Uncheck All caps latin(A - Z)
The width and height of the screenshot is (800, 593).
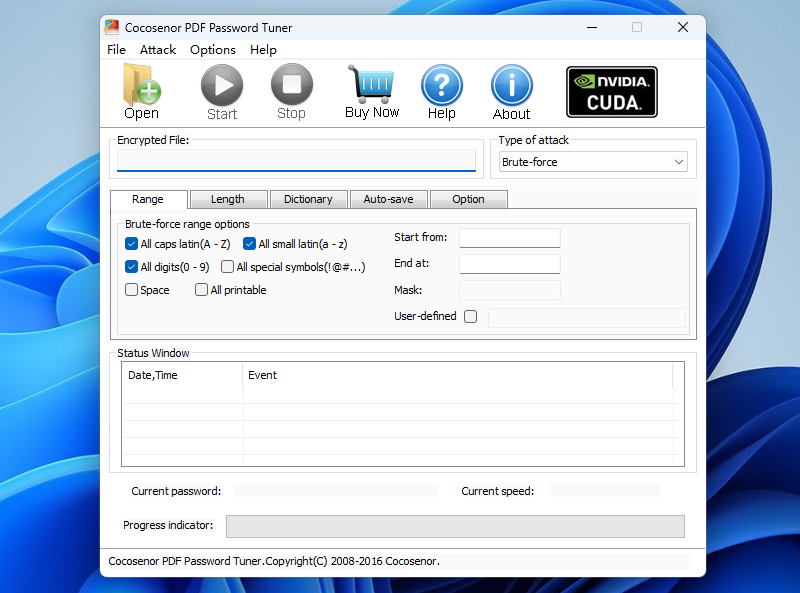[x=131, y=244]
